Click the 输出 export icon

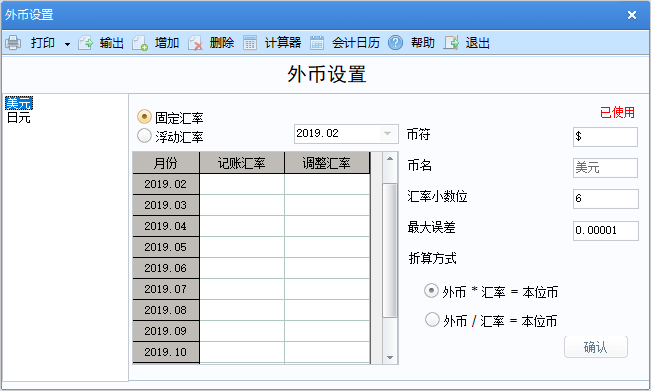tap(86, 43)
